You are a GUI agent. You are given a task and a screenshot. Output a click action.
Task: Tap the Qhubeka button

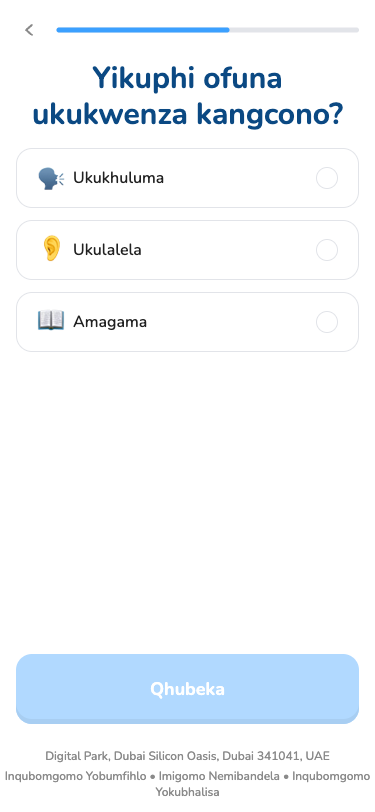188,689
